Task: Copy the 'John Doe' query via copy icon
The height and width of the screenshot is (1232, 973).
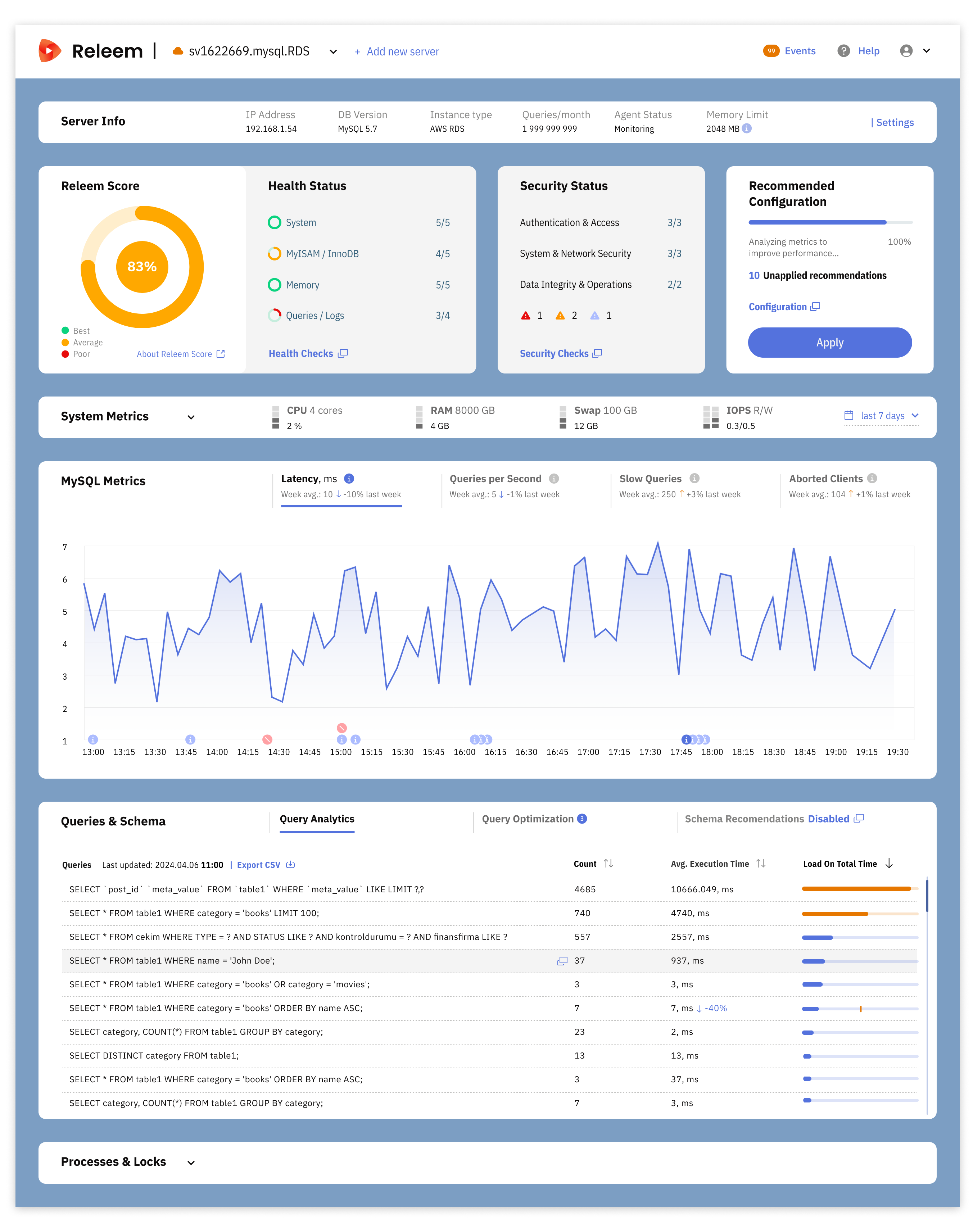Action: (562, 960)
